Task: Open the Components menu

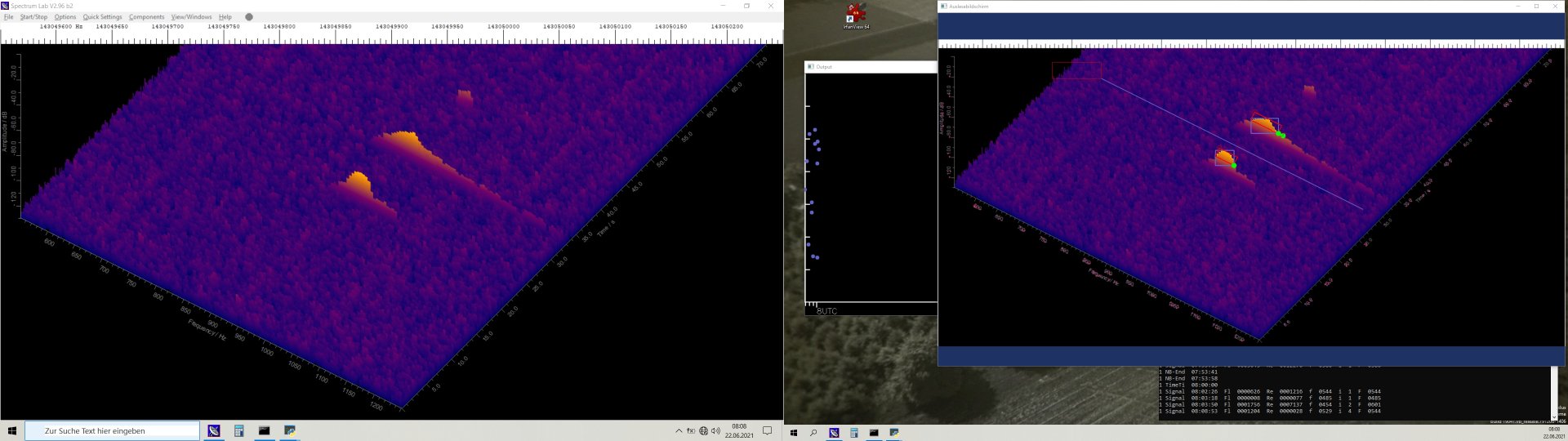Action: click(x=146, y=16)
